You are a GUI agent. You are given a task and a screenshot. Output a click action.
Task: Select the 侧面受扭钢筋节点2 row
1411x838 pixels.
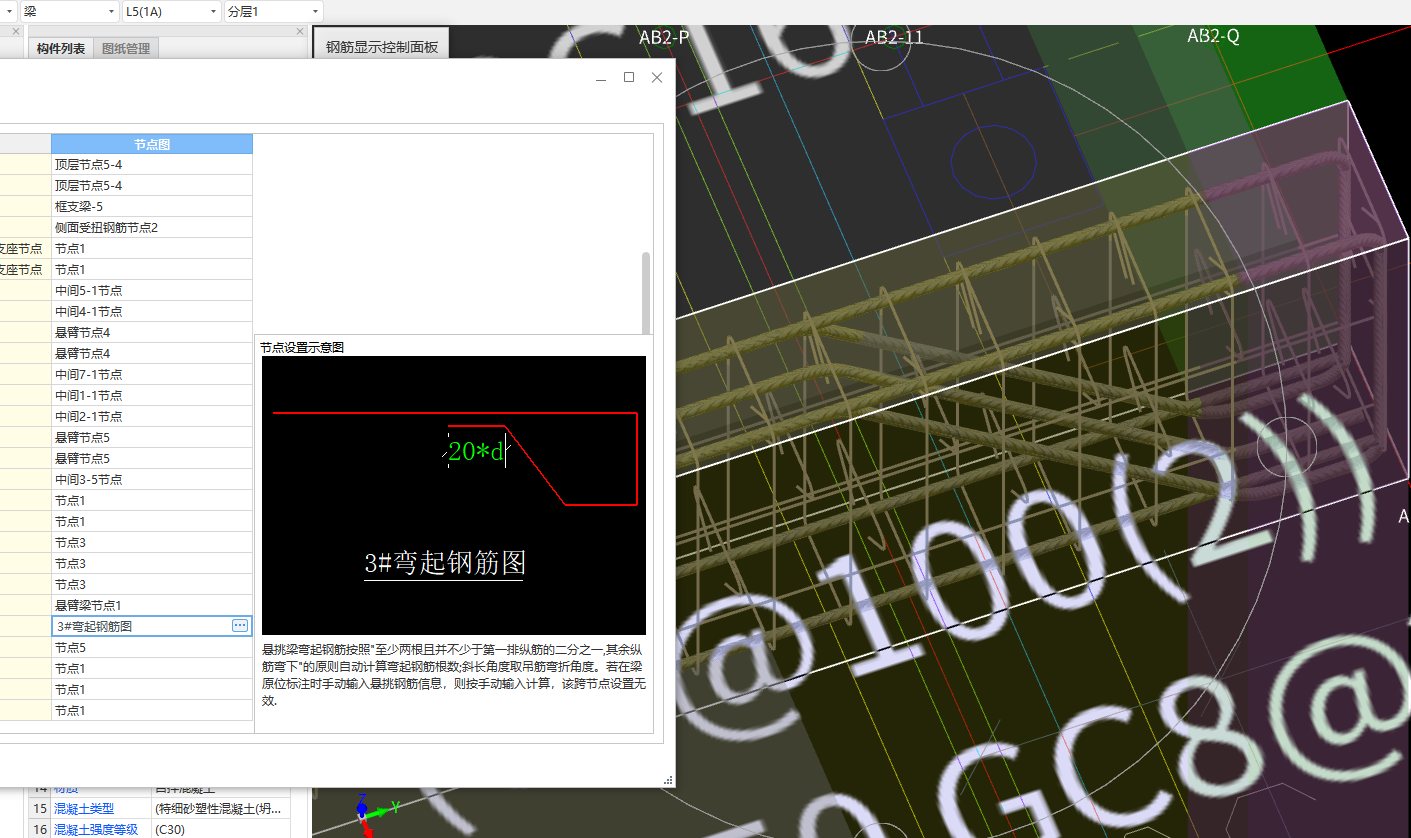pyautogui.click(x=152, y=227)
